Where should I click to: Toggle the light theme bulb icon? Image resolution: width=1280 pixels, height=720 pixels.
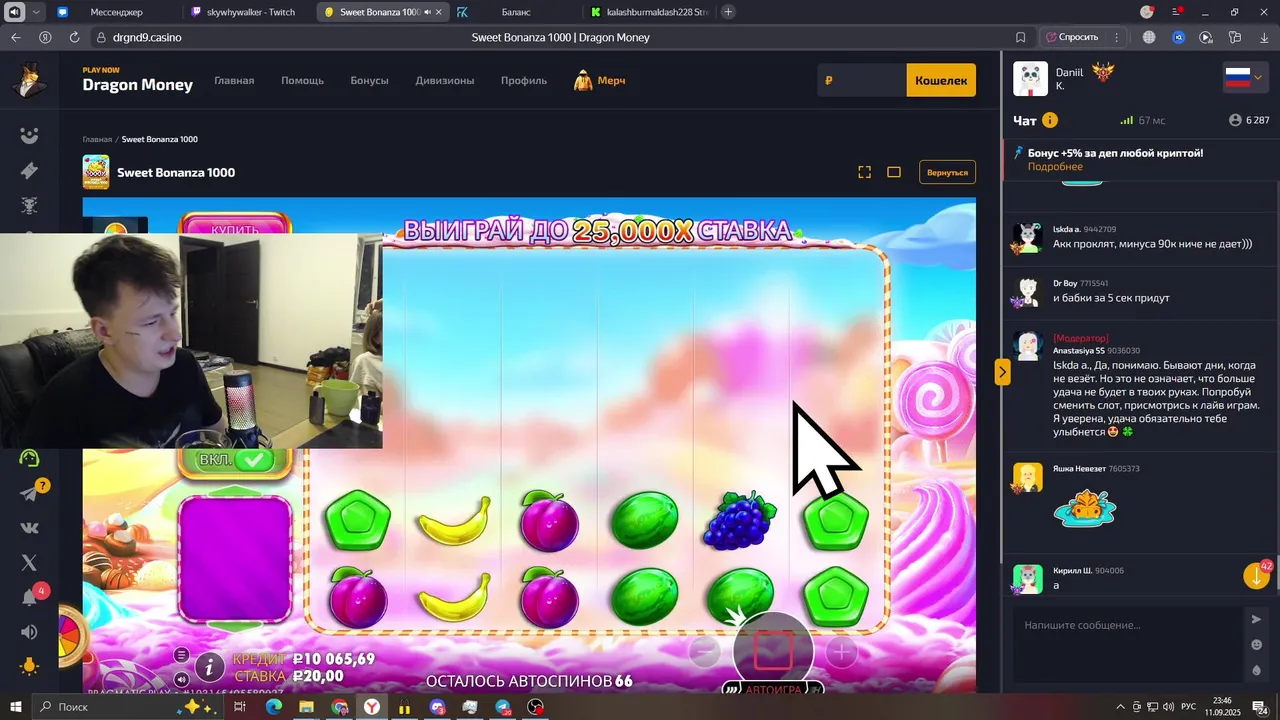pyautogui.click(x=29, y=666)
